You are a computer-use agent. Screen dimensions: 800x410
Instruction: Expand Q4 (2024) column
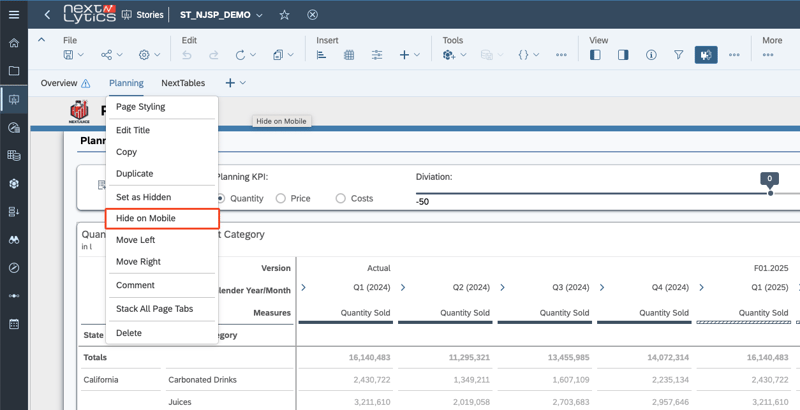pos(602,288)
